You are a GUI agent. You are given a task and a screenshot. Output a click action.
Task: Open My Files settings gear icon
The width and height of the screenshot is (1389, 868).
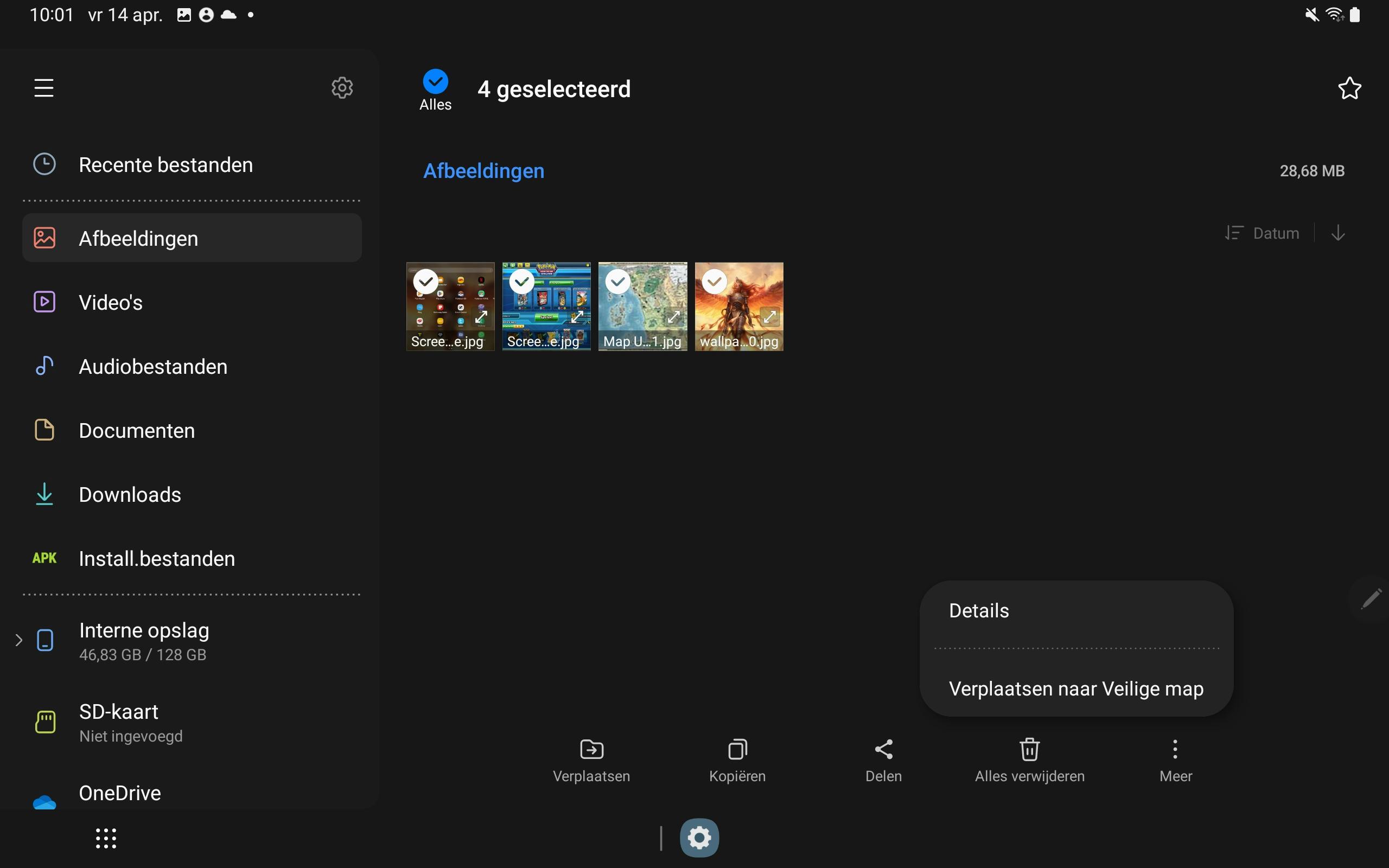342,88
